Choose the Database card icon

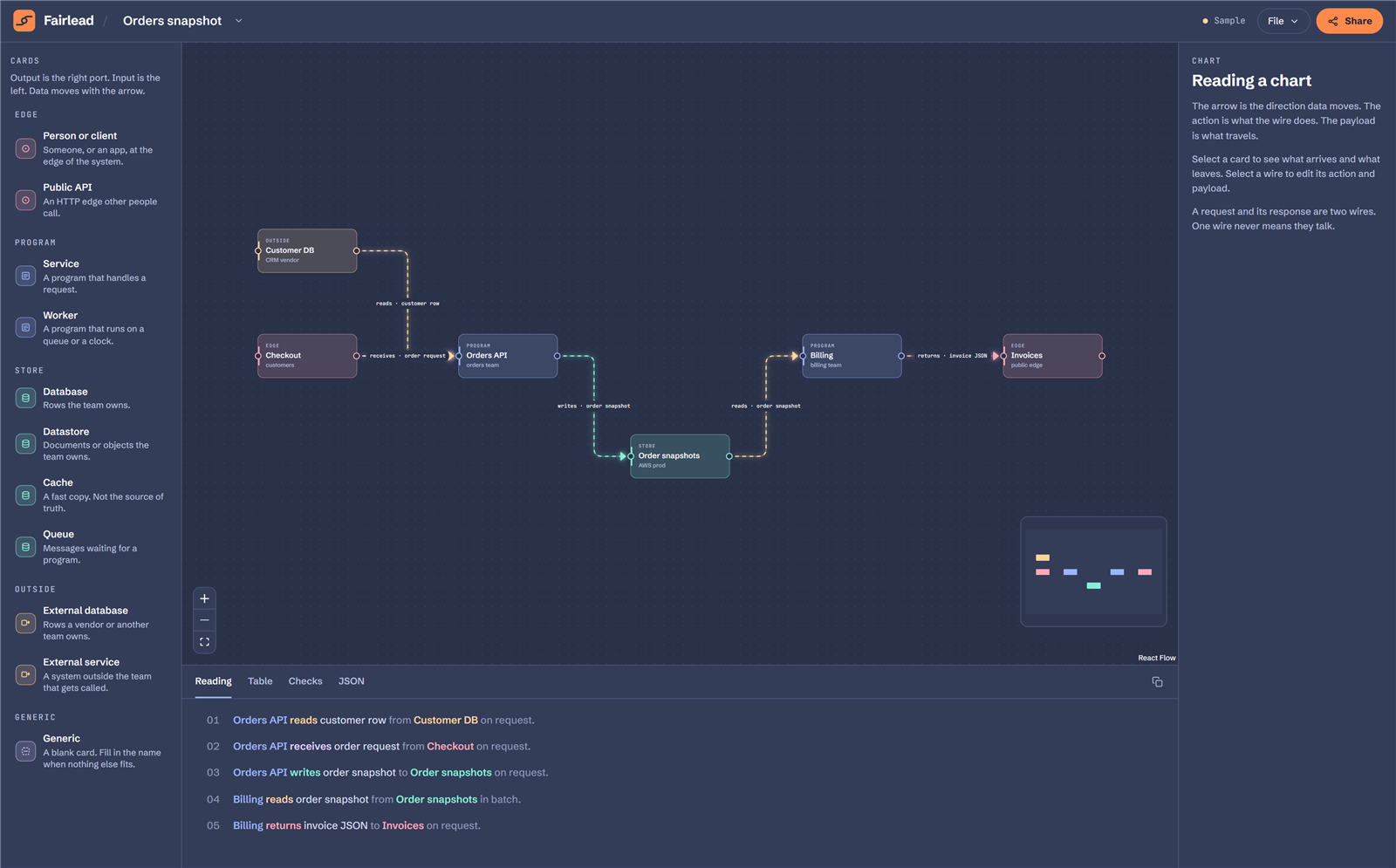pos(26,398)
